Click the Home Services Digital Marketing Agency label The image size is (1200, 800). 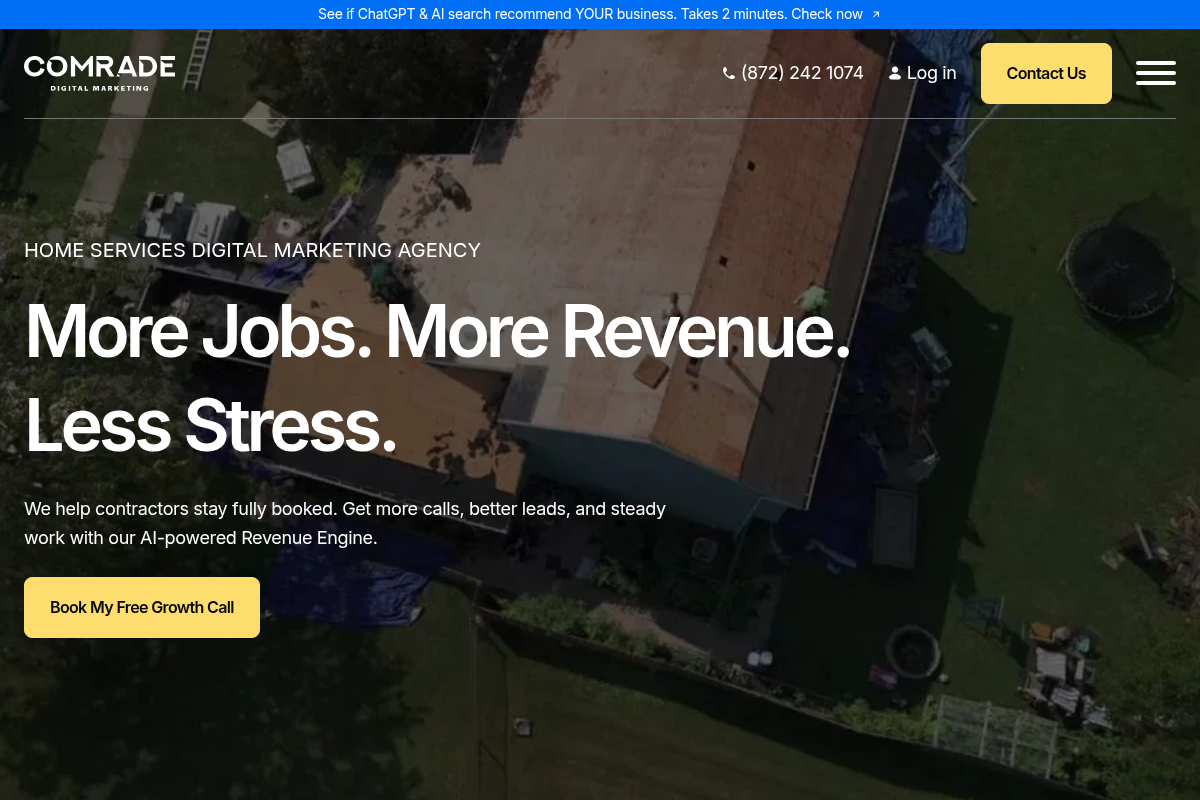coord(252,250)
